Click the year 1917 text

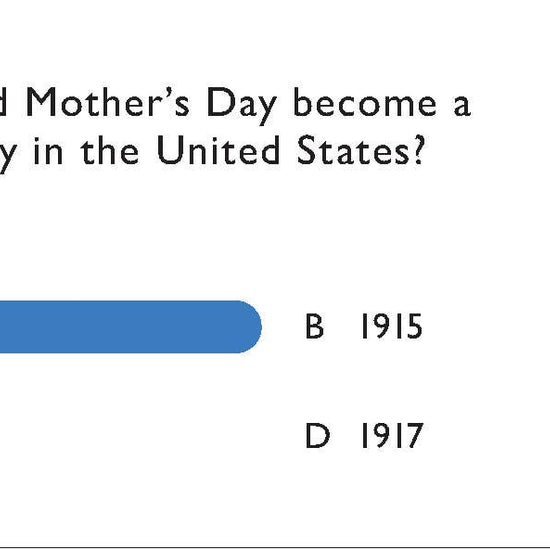[x=393, y=435]
